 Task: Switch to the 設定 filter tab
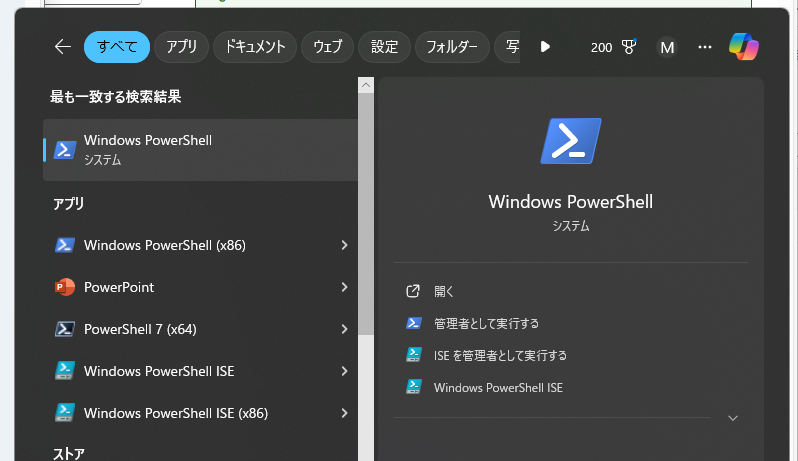pos(384,47)
